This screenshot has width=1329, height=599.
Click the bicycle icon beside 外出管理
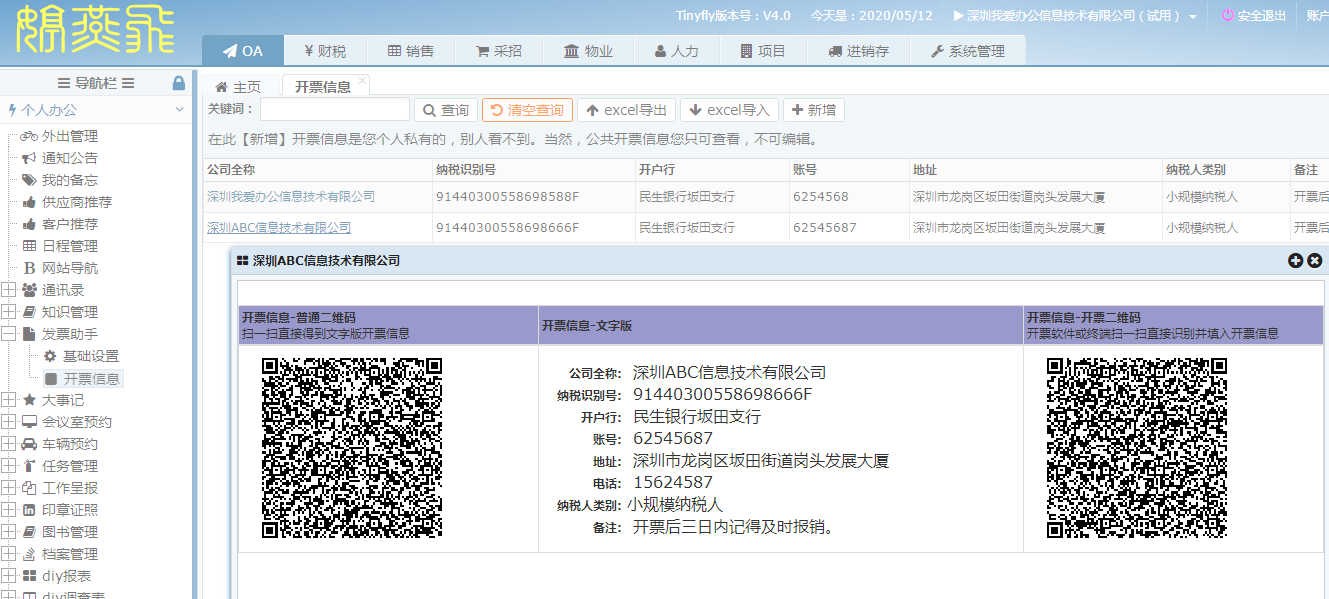[x=29, y=136]
